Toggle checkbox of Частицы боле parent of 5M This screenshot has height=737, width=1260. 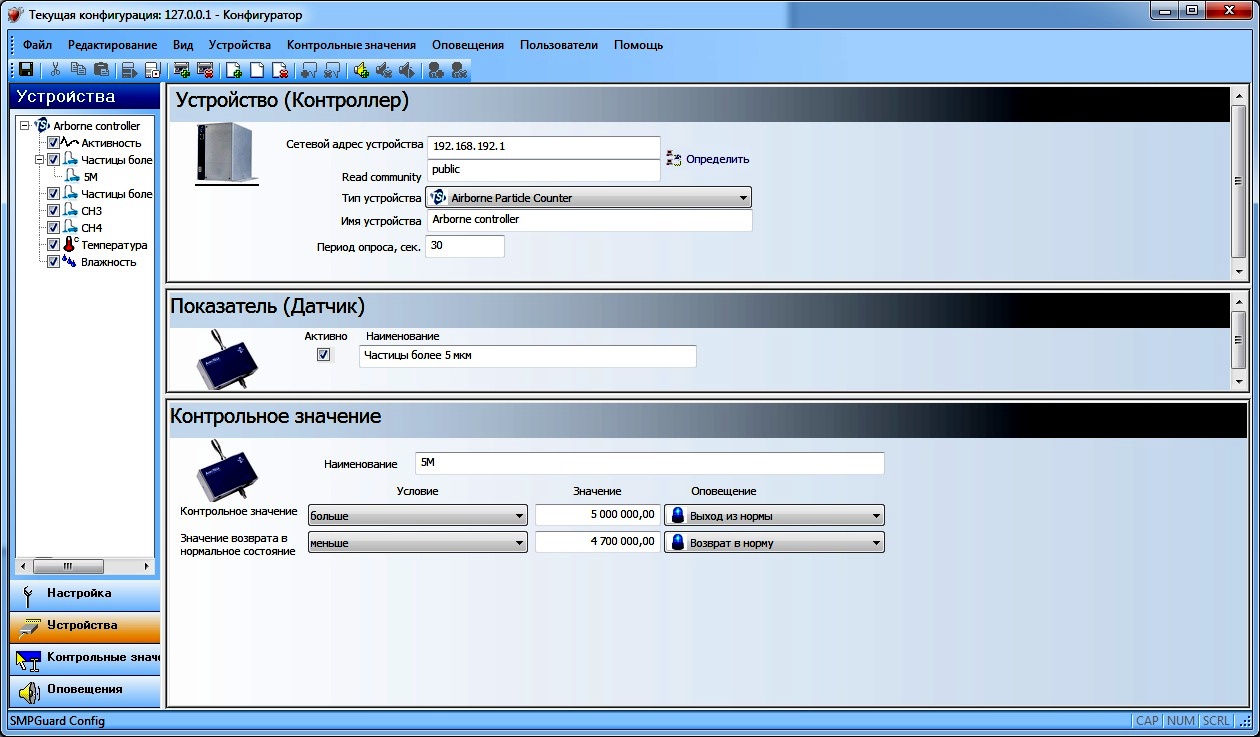click(54, 159)
